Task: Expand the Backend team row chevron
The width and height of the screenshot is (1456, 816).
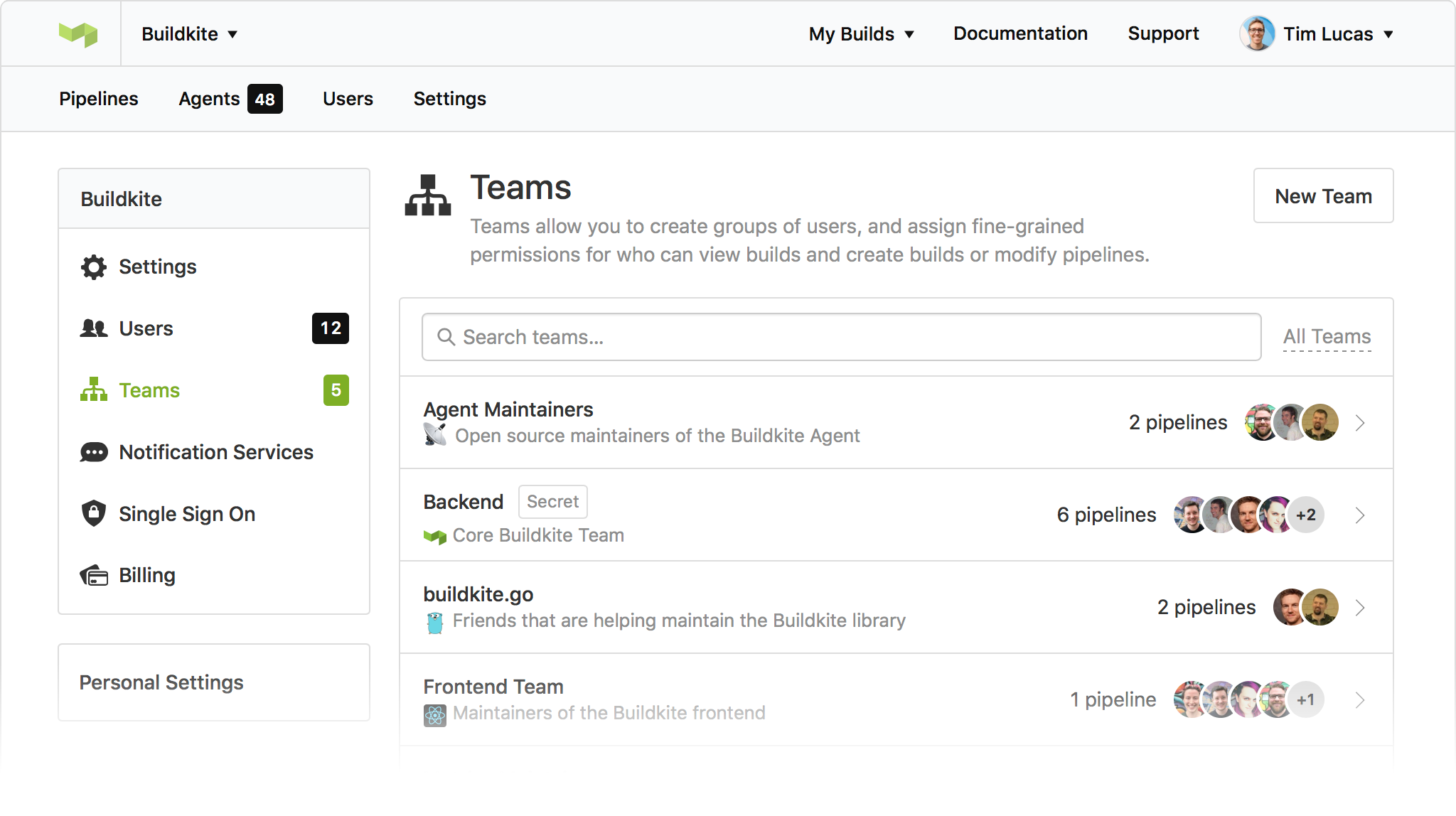Action: click(x=1360, y=515)
